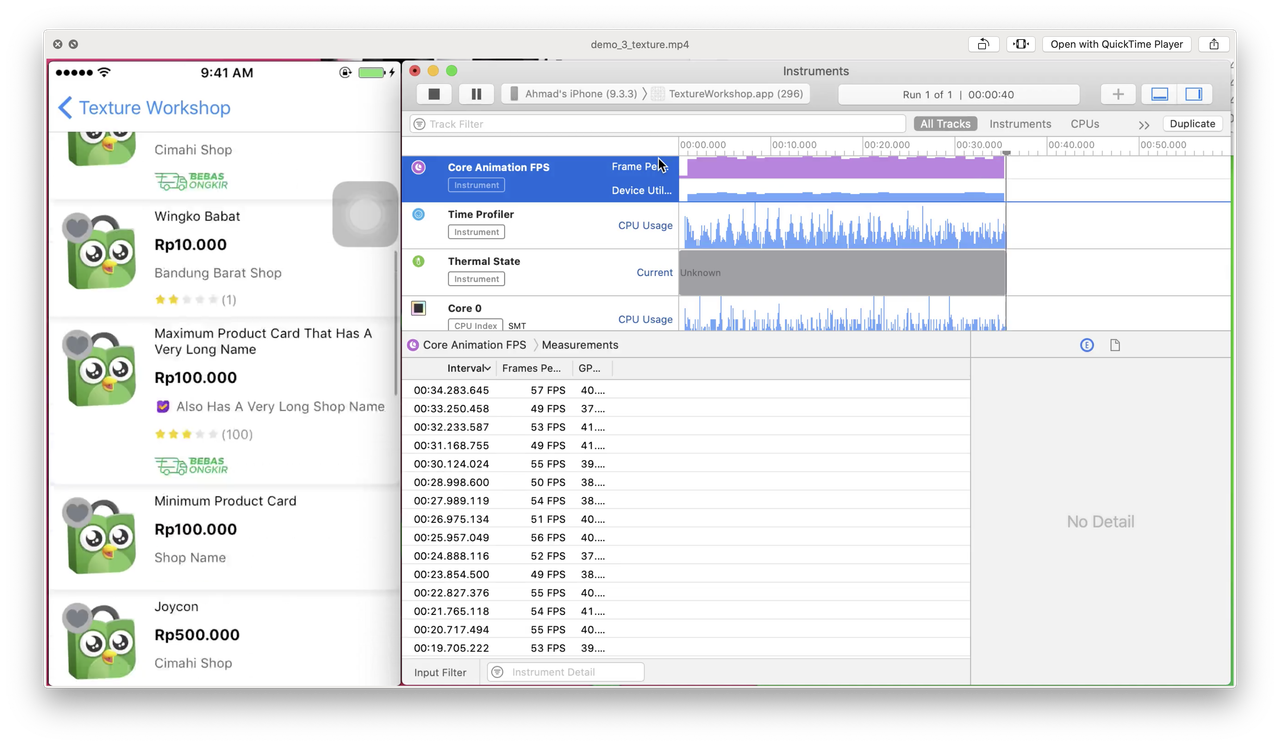Click the Instrument badge under Core Animation FPS
1280x746 pixels.
tap(476, 185)
